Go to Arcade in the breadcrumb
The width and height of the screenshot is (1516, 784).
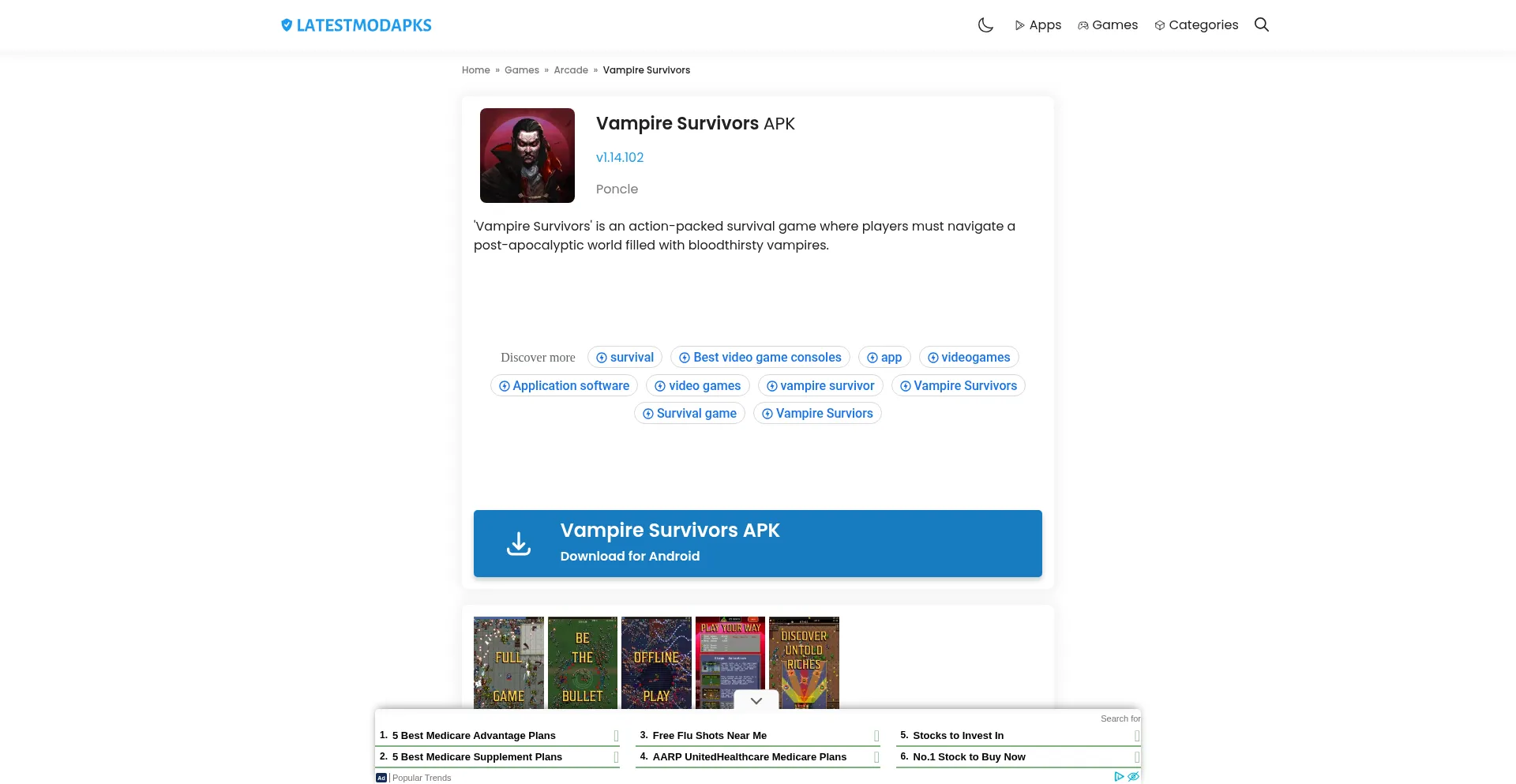[571, 70]
